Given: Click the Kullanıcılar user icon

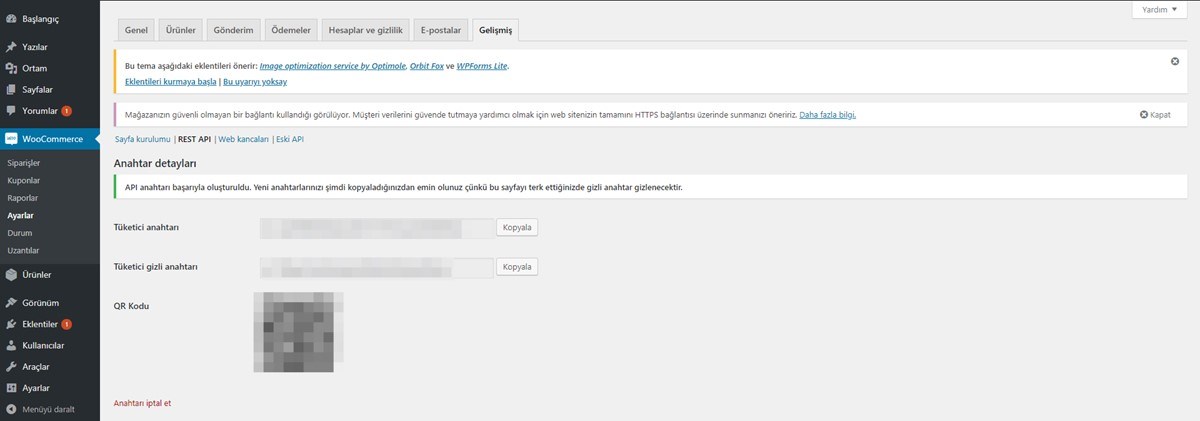Looking at the screenshot, I should (x=11, y=345).
